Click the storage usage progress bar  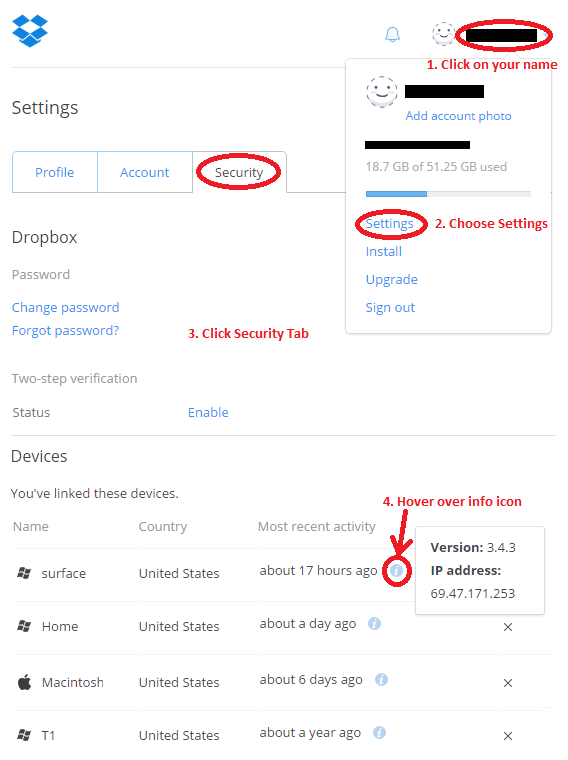point(448,194)
